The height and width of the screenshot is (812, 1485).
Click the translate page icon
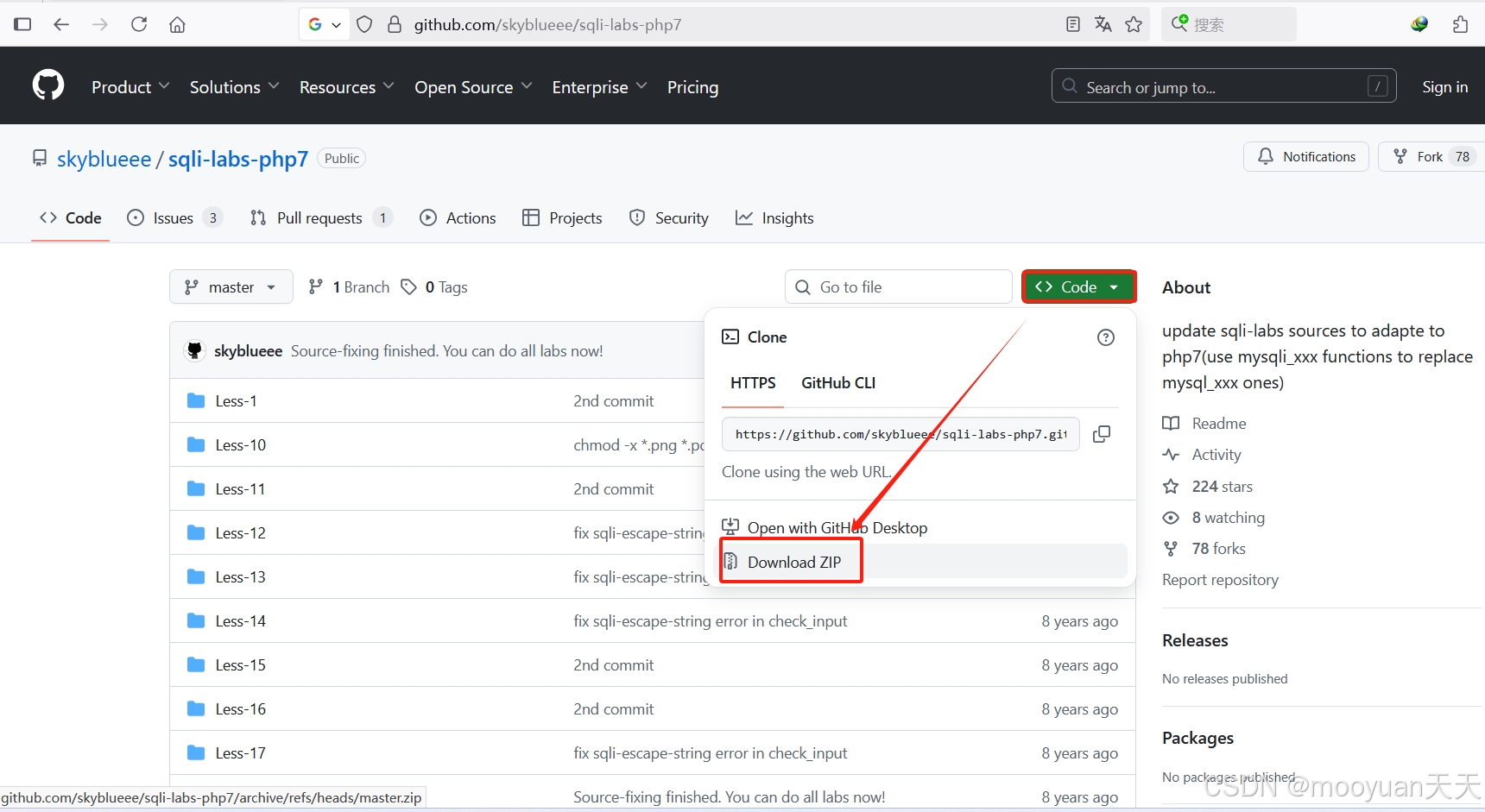1103,24
